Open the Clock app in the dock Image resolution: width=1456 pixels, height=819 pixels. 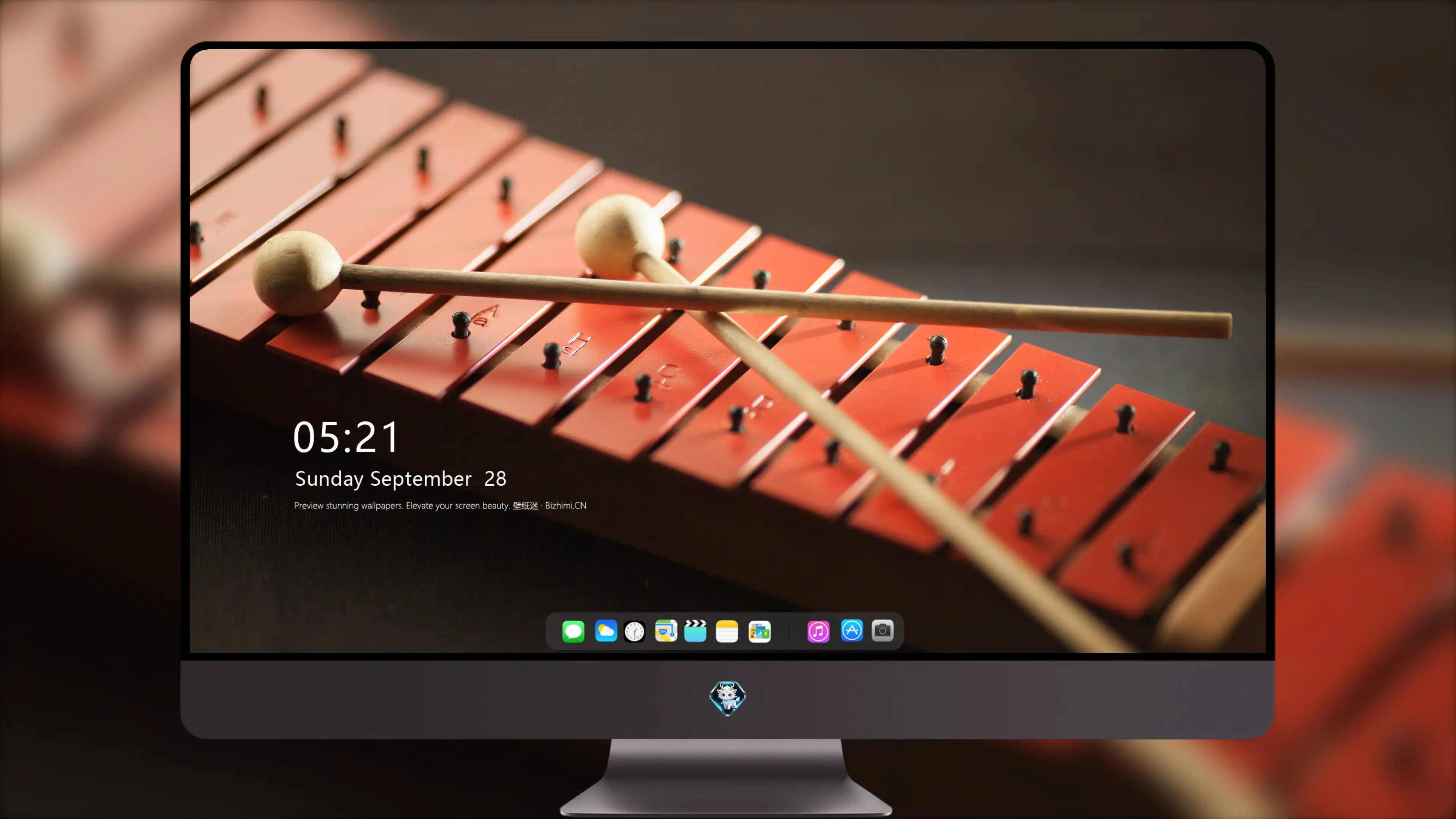[635, 631]
